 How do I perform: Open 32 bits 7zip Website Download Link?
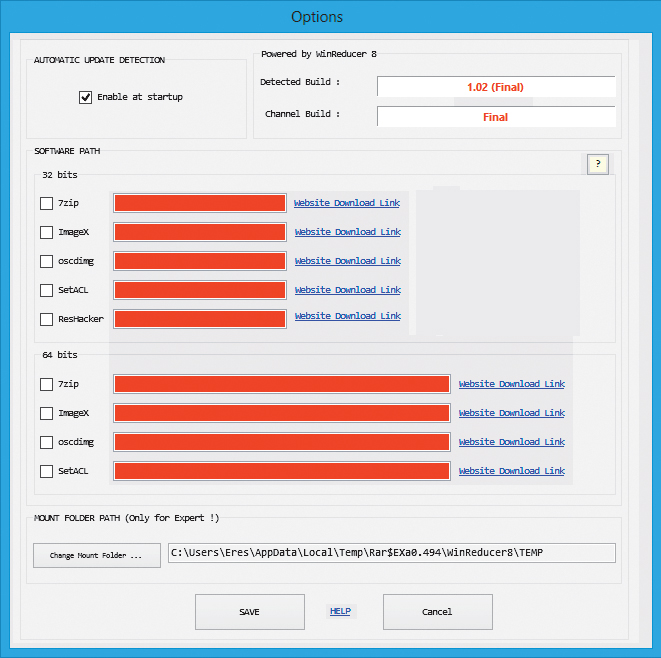click(347, 203)
